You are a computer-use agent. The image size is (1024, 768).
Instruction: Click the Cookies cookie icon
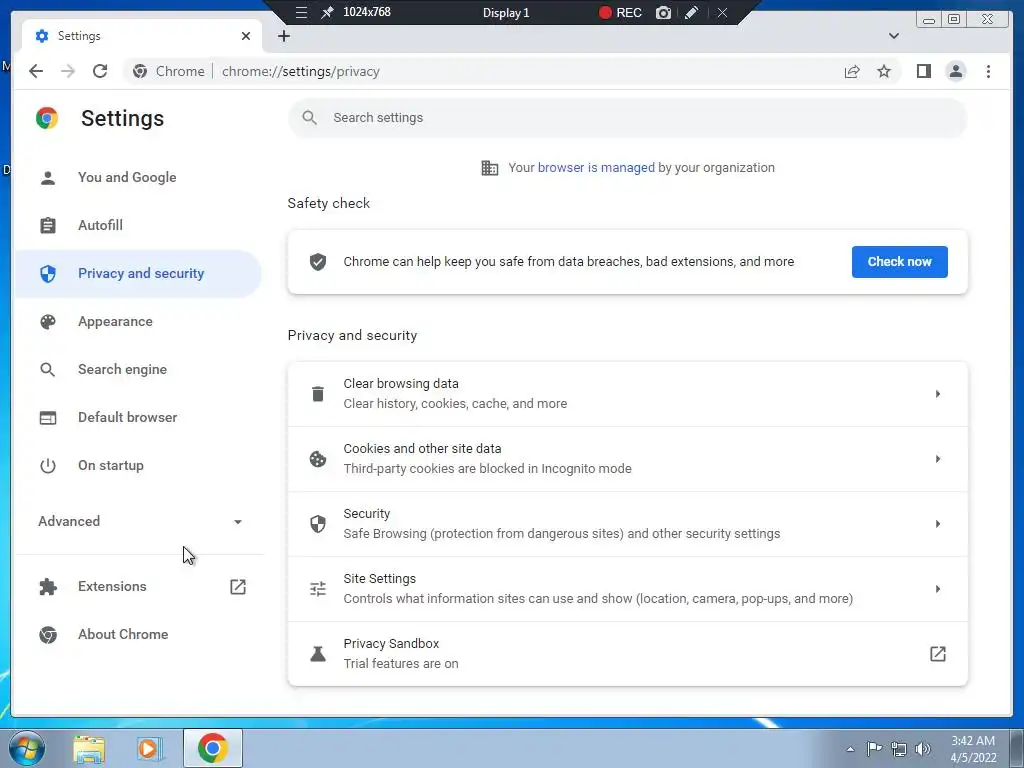[x=318, y=459]
